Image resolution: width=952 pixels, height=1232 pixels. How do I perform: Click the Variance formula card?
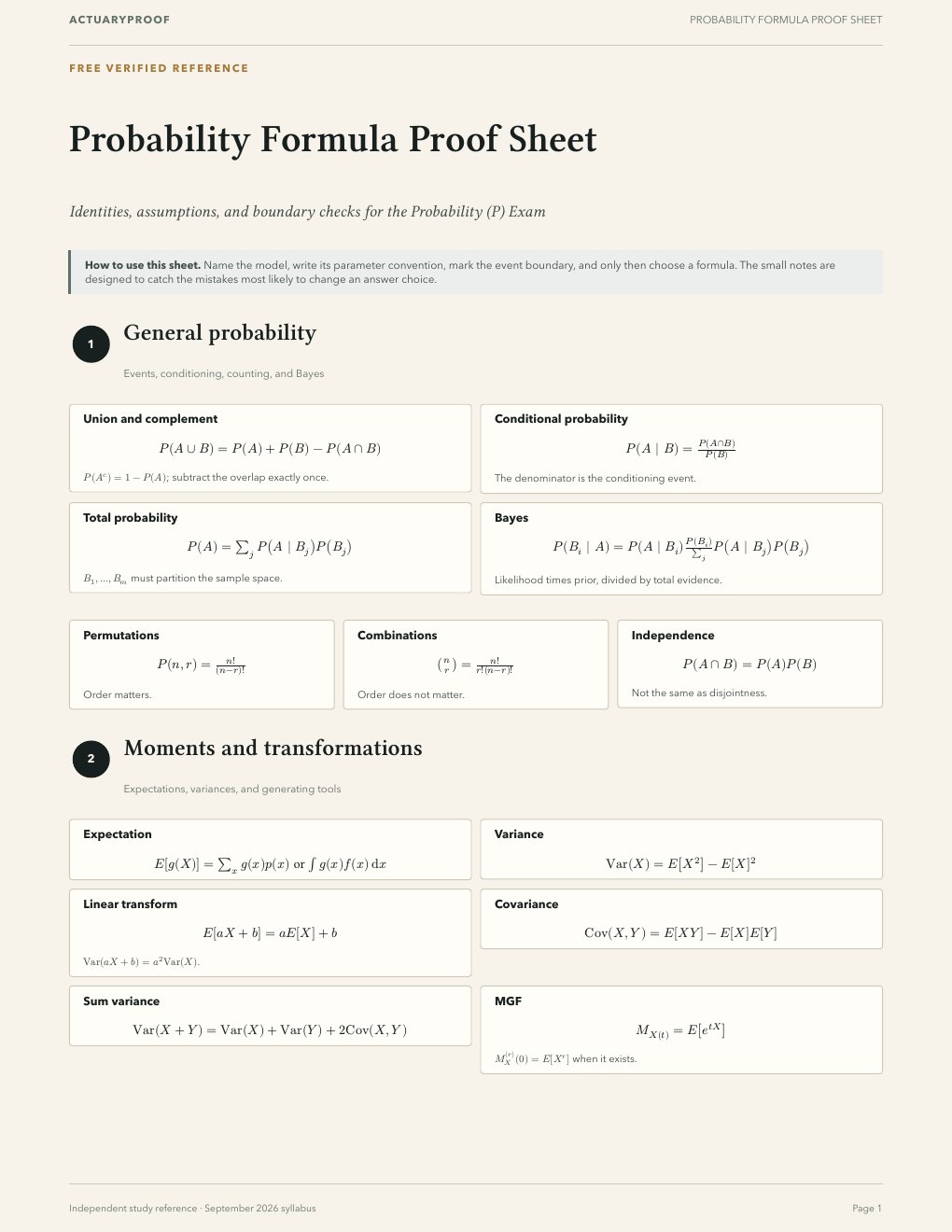tap(681, 849)
